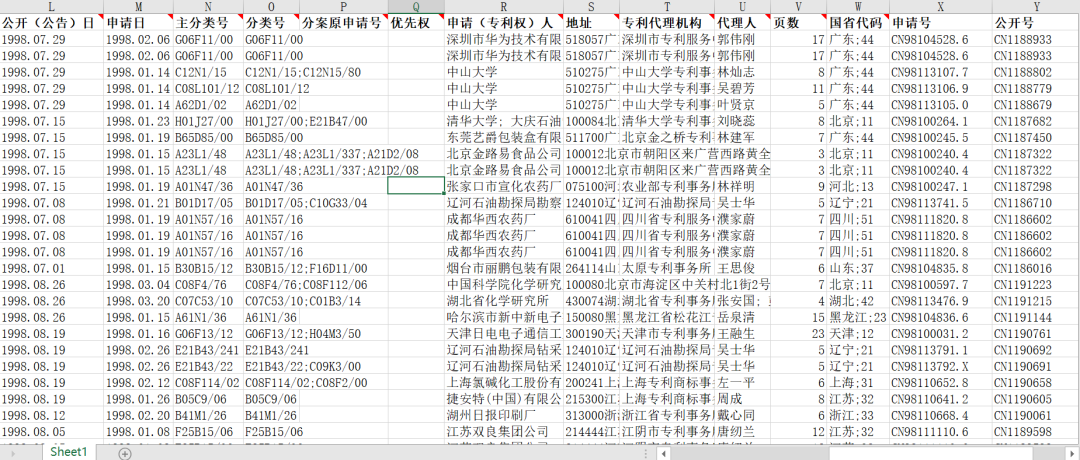
Task: Select column L header
Action: 52,7
